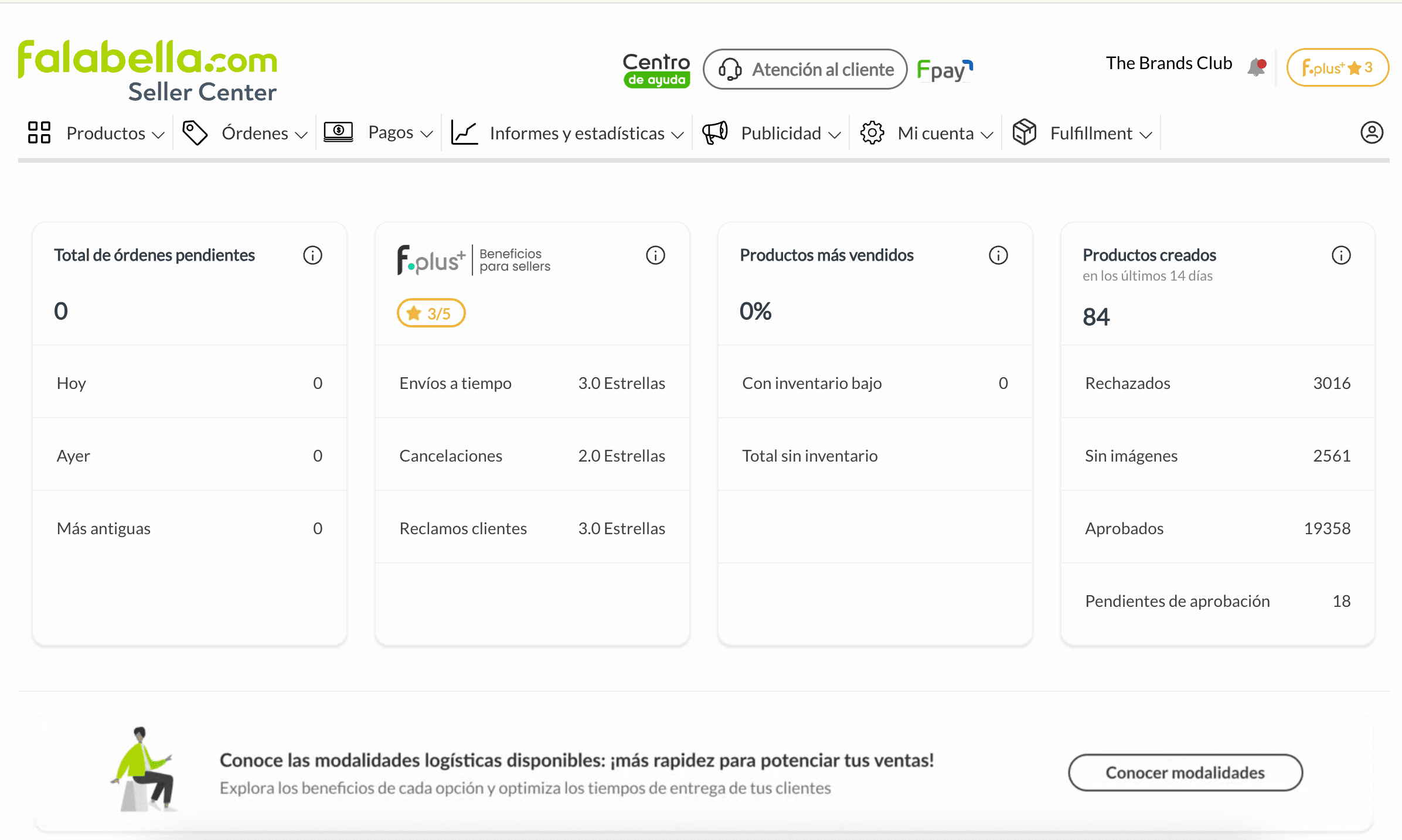Click the Conocer modalidades button

coord(1185,773)
